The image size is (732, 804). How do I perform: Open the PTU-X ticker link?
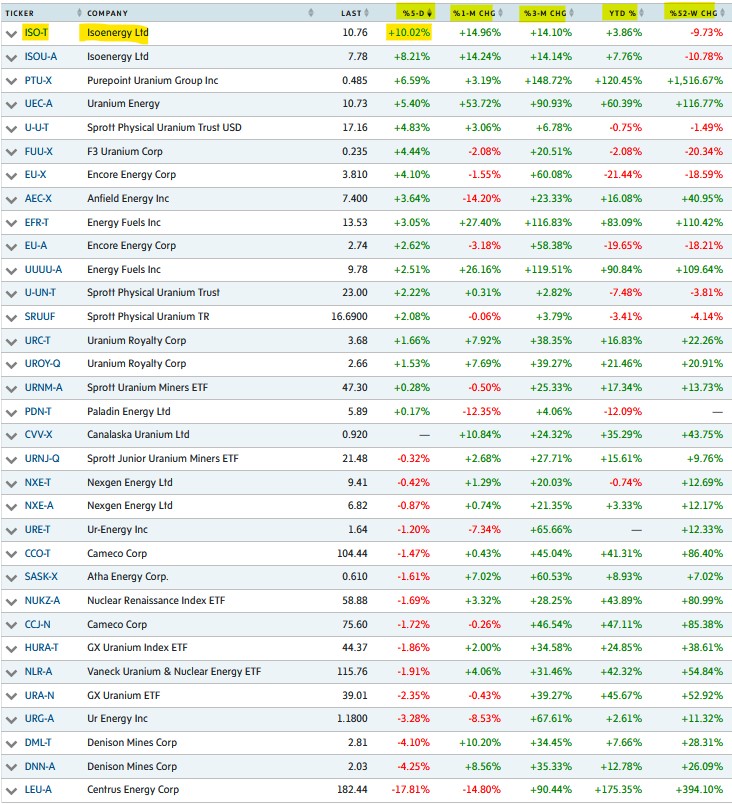[38, 81]
